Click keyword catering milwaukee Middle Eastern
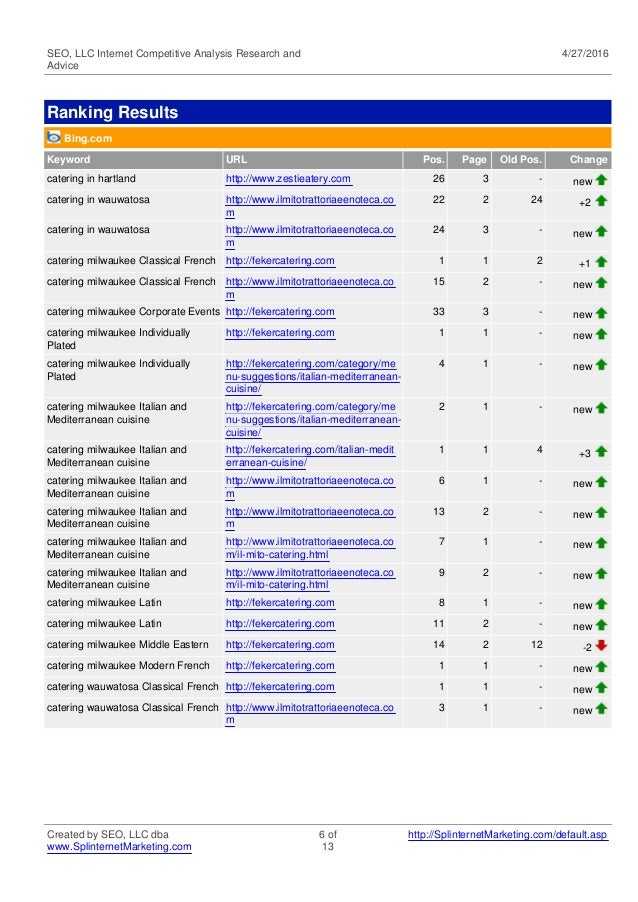Viewport: 638px width, 902px height. click(x=128, y=645)
